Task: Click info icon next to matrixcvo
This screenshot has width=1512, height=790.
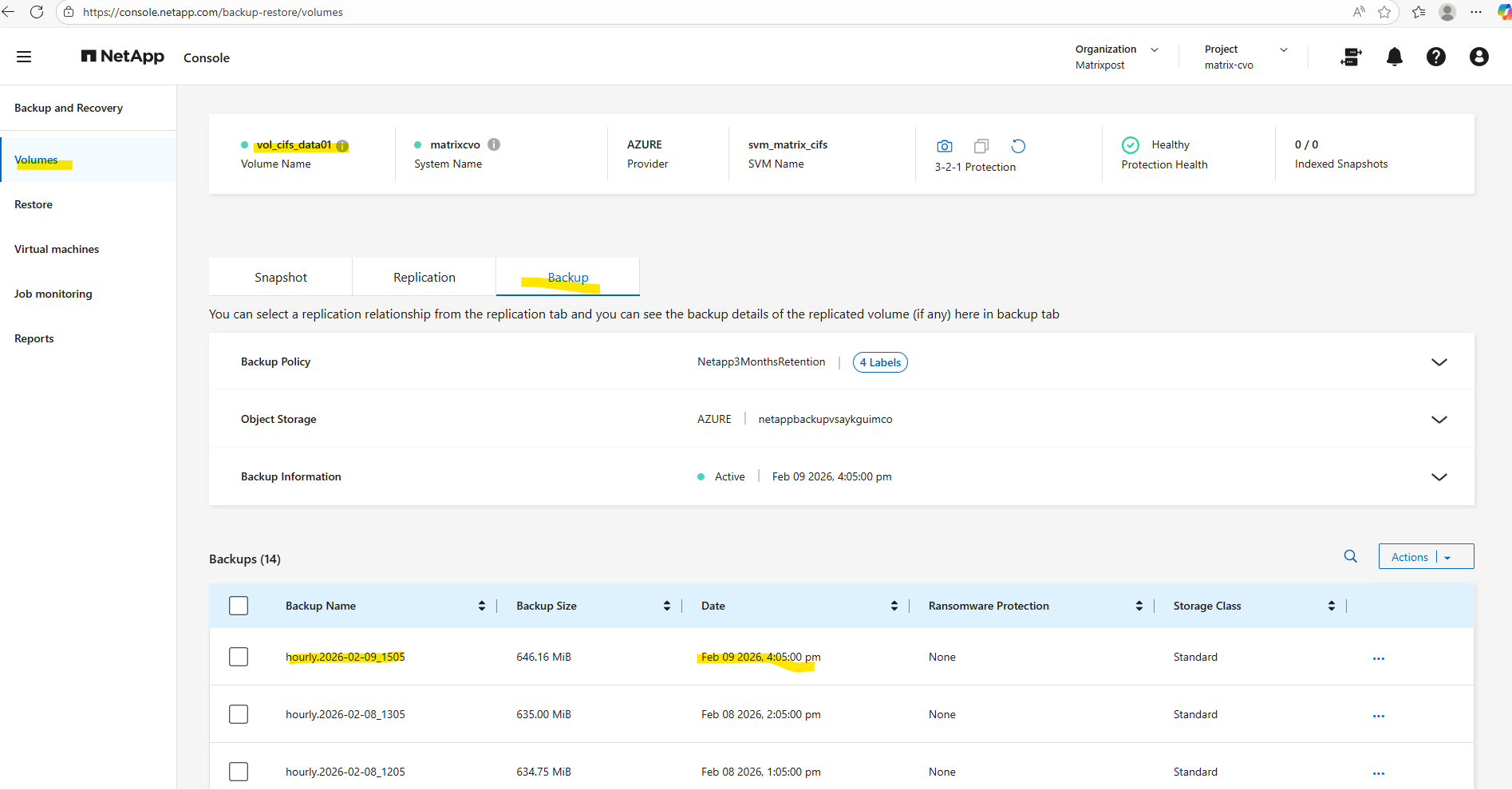Action: tap(494, 144)
